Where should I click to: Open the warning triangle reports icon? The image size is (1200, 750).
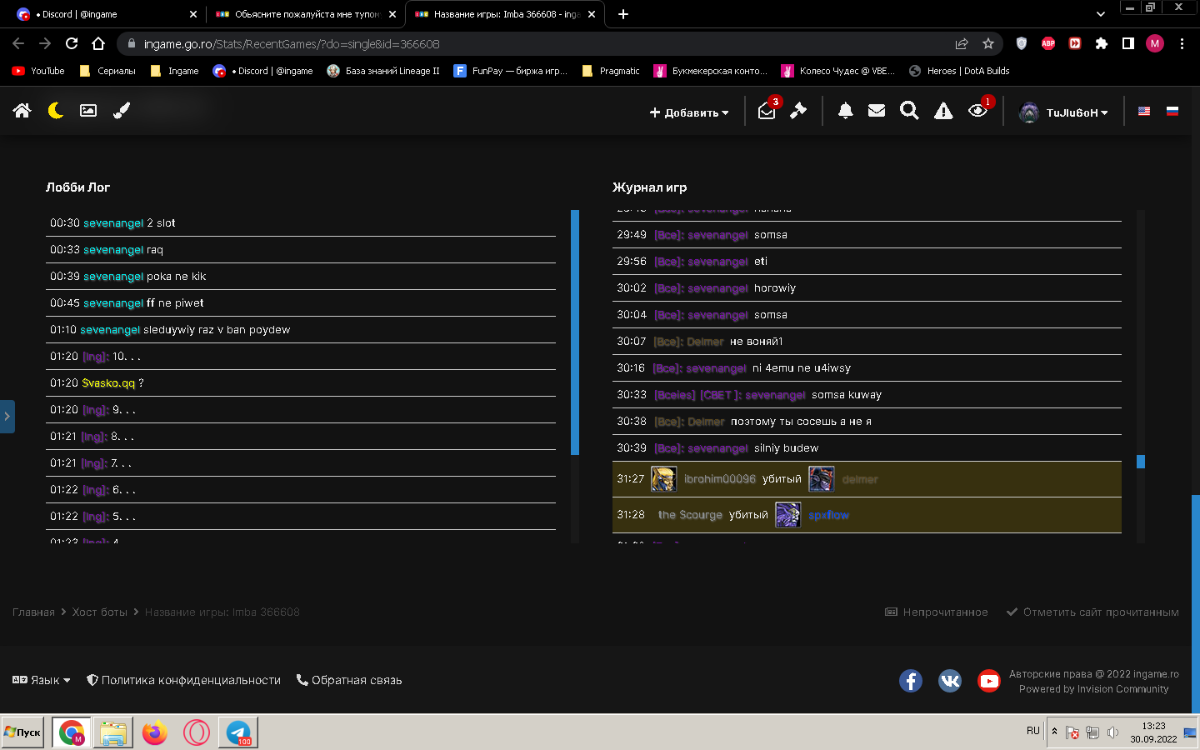(x=943, y=112)
